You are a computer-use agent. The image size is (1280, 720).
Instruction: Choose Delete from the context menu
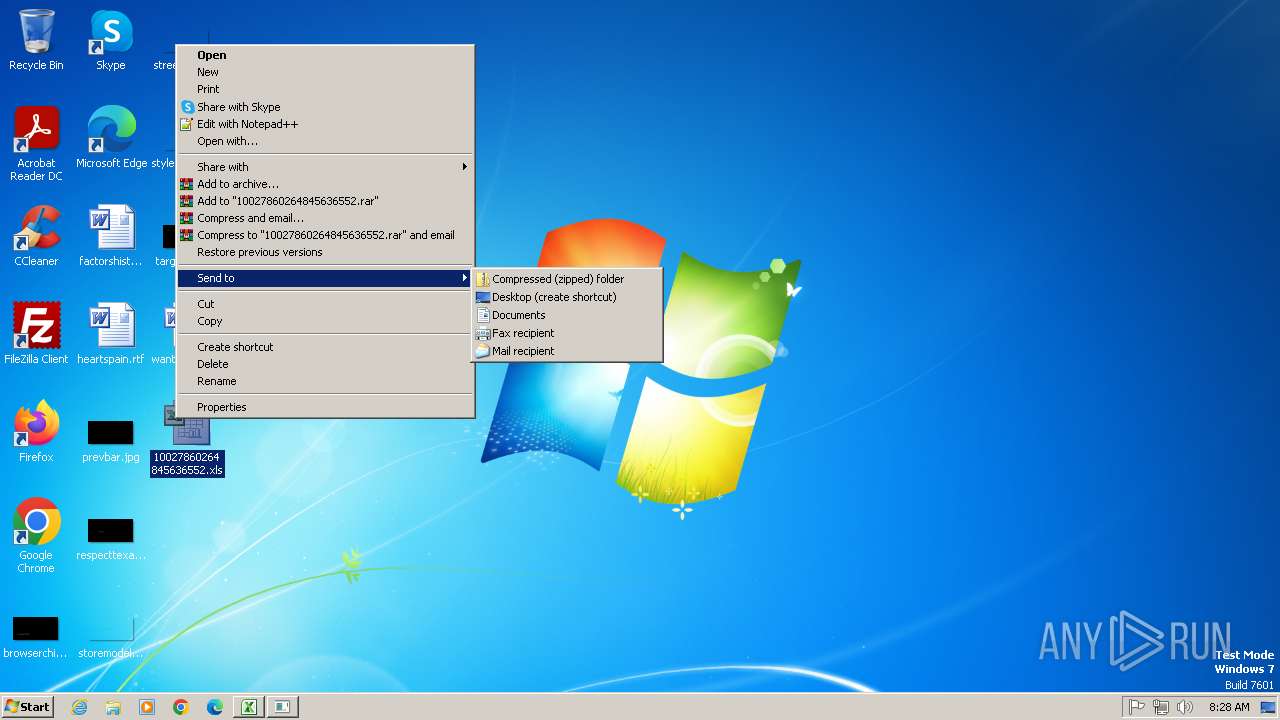tap(325, 364)
